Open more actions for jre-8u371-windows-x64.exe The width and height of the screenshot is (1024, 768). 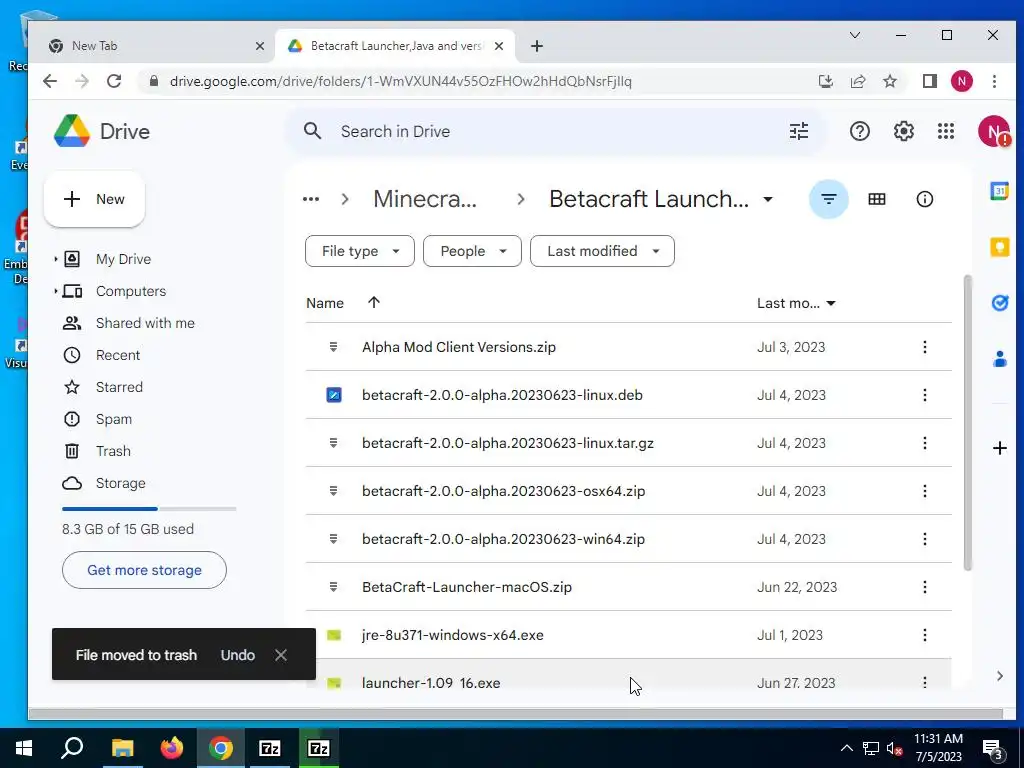pyautogui.click(x=924, y=635)
